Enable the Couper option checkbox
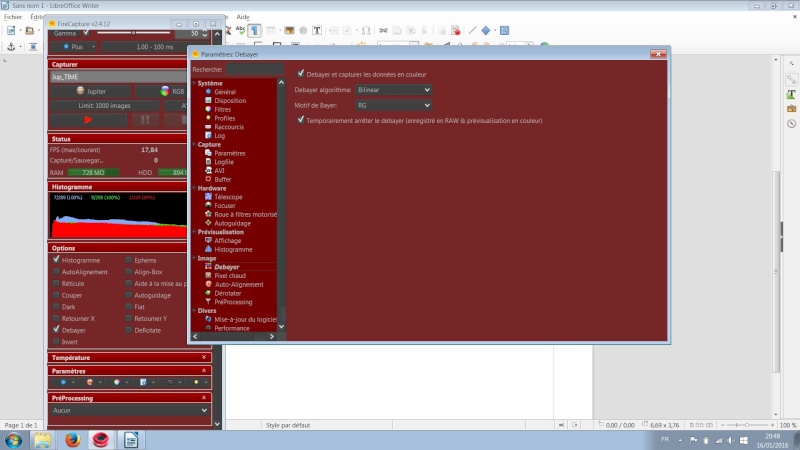 [56, 295]
